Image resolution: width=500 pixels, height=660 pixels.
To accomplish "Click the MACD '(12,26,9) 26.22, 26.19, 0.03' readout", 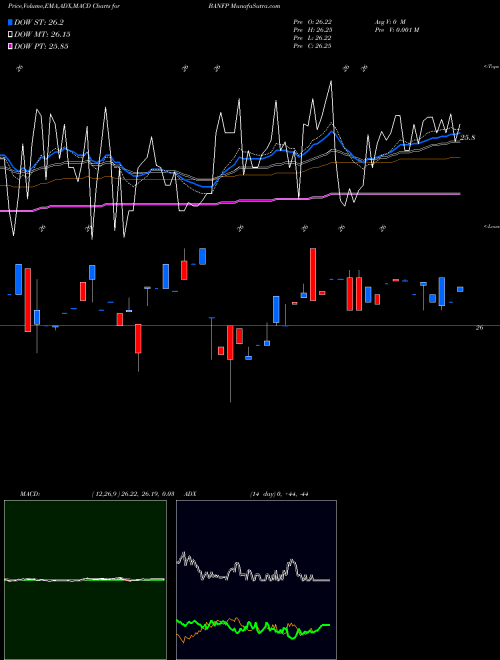I will 133,494.
